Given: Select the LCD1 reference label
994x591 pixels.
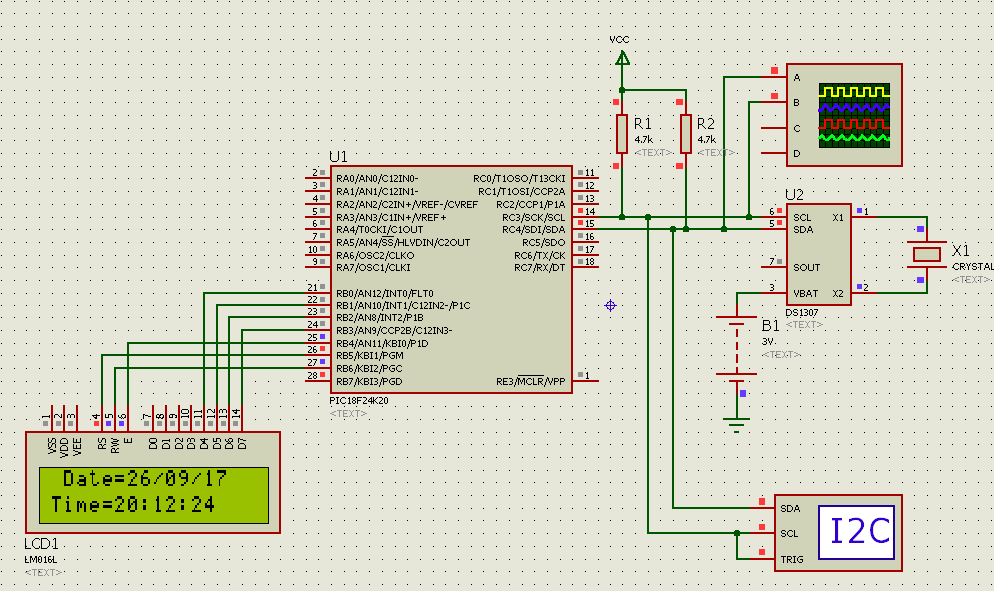Looking at the screenshot, I should click(41, 544).
